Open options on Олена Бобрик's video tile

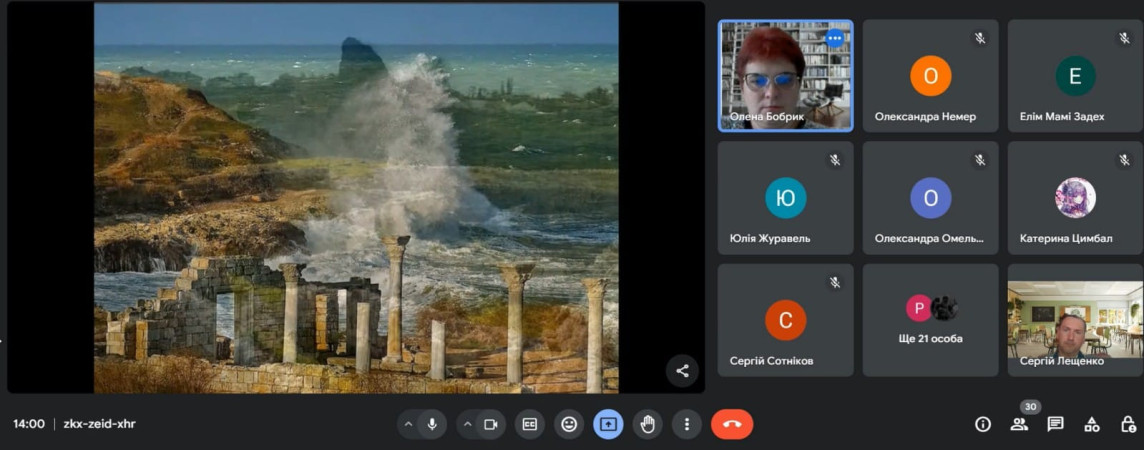[834, 38]
